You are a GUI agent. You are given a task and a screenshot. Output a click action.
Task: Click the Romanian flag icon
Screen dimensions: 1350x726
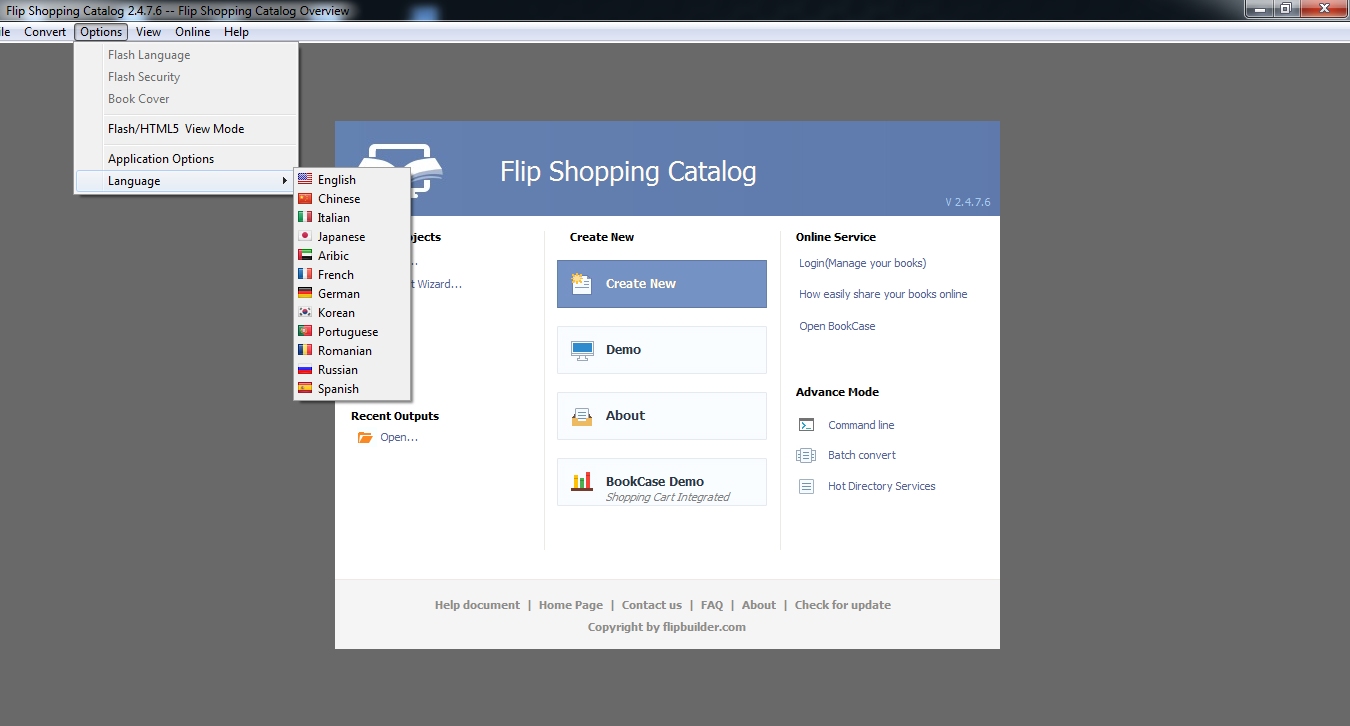[305, 350]
